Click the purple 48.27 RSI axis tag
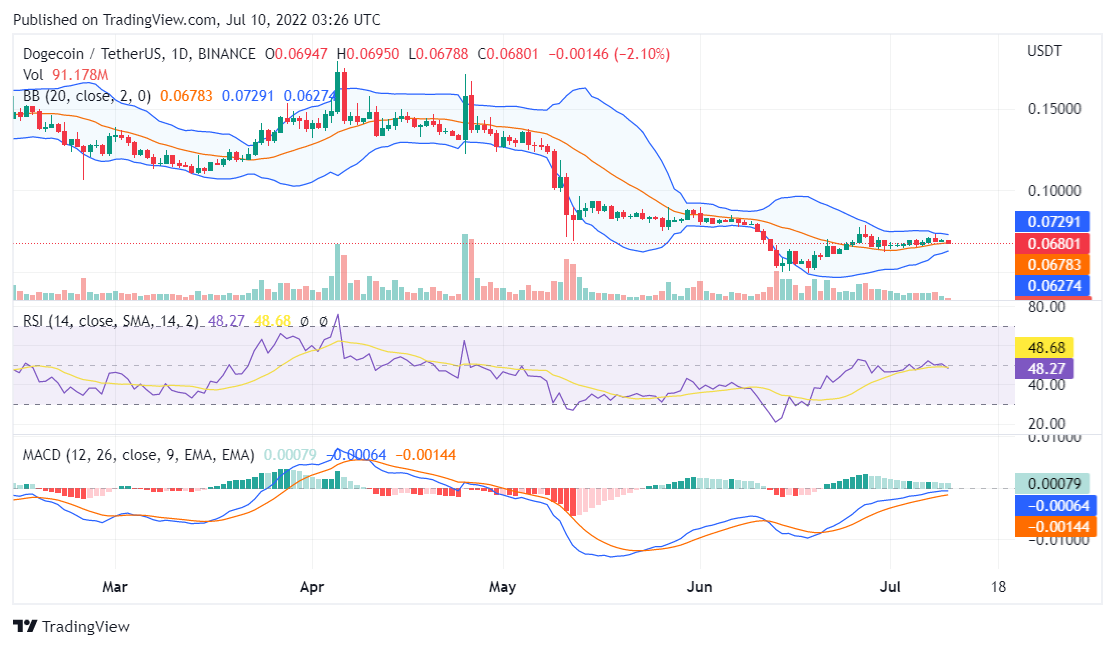 point(1045,368)
